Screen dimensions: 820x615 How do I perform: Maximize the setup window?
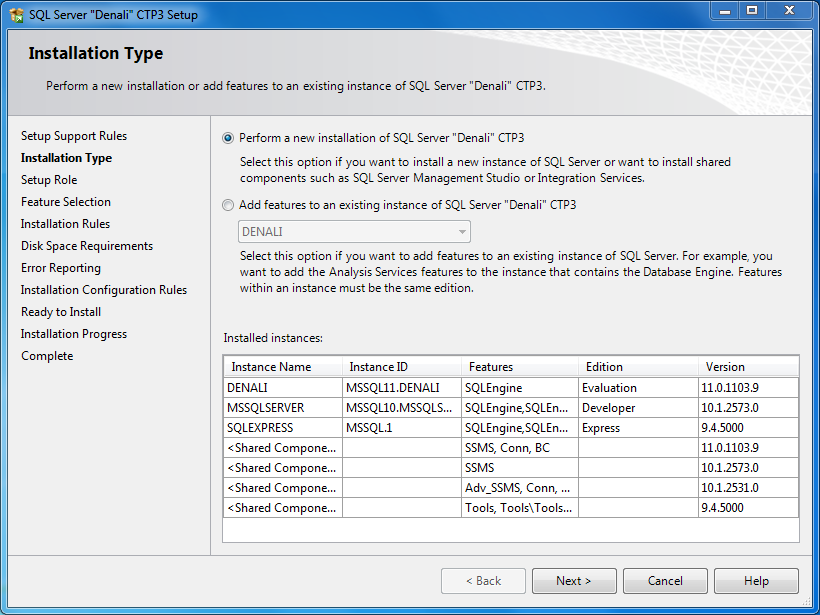point(752,10)
